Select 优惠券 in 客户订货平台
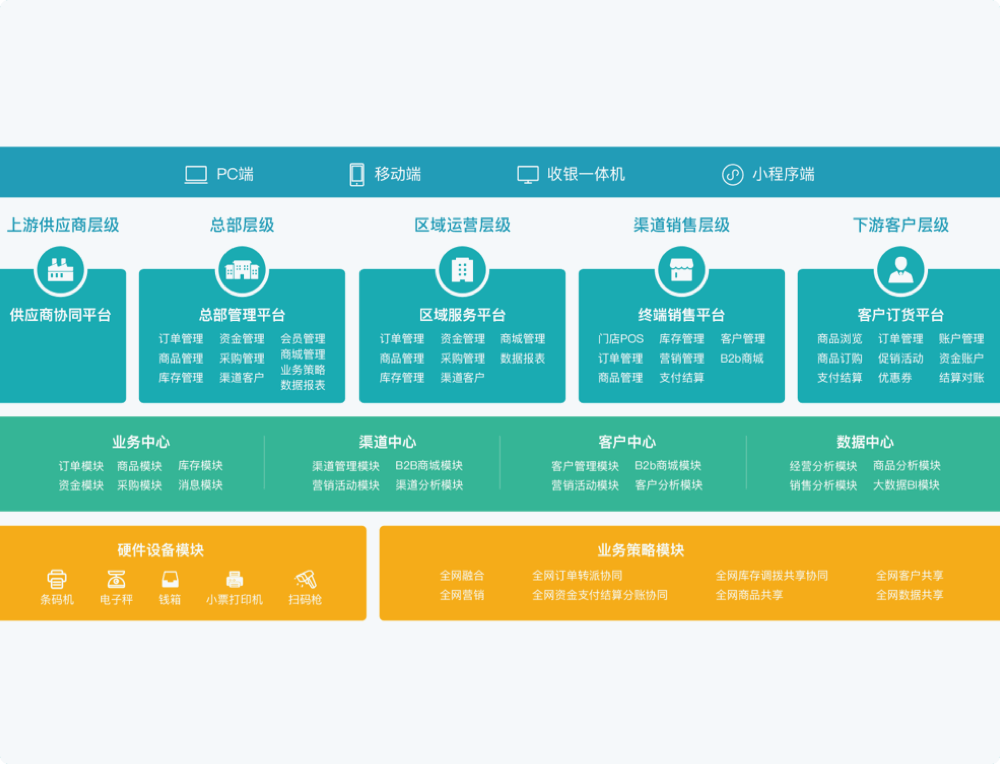1000x764 pixels. 895,378
